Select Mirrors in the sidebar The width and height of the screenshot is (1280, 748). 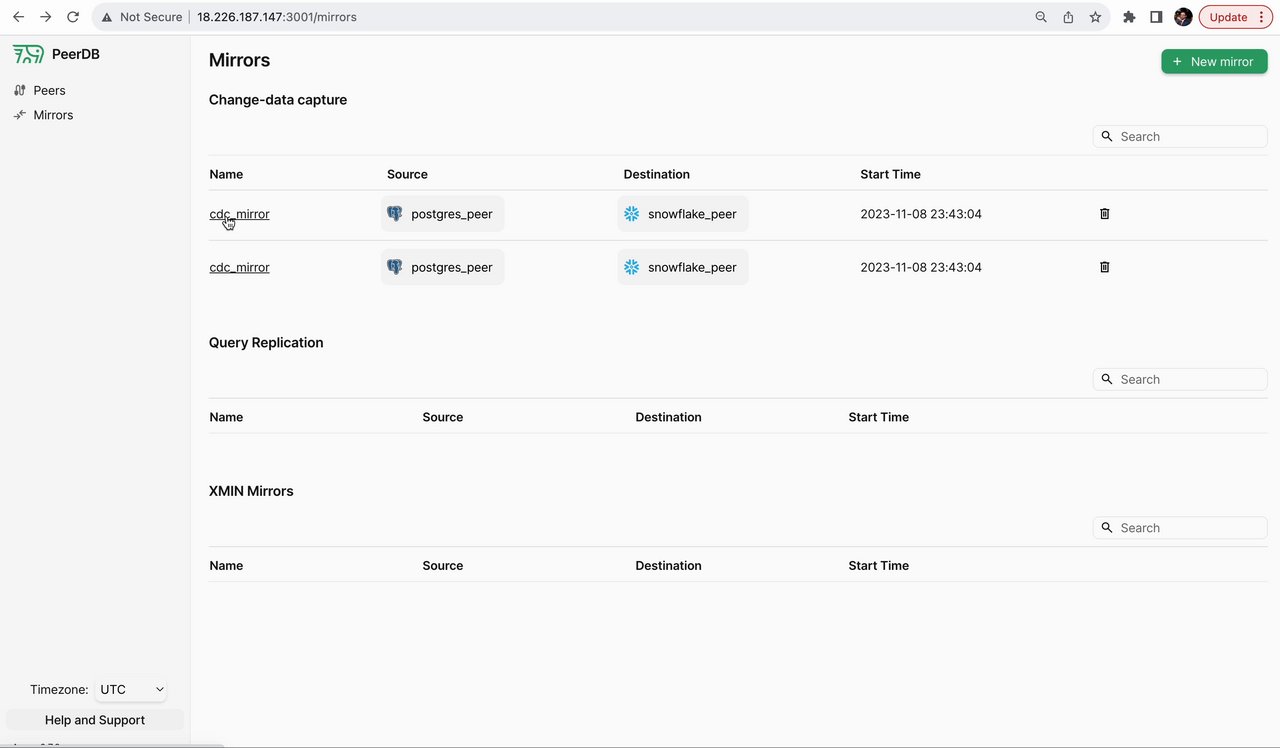(53, 115)
